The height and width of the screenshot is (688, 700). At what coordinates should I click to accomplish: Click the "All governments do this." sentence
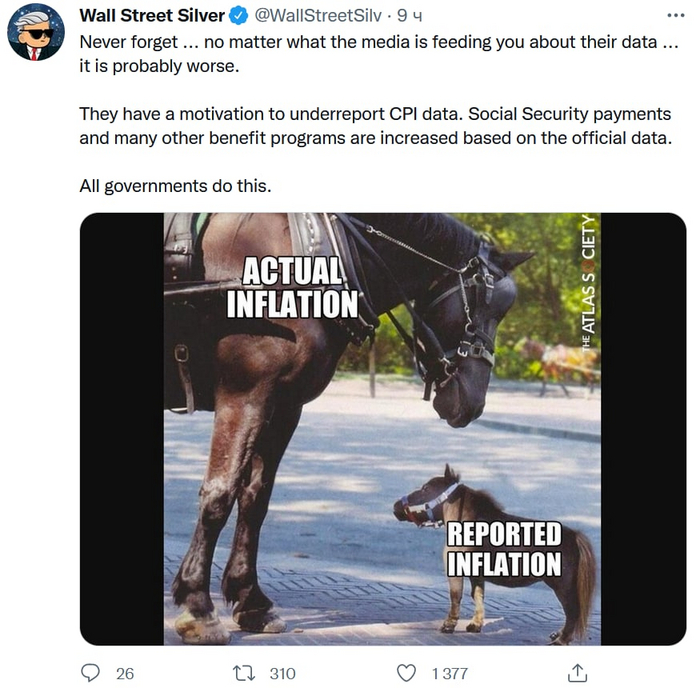(175, 186)
